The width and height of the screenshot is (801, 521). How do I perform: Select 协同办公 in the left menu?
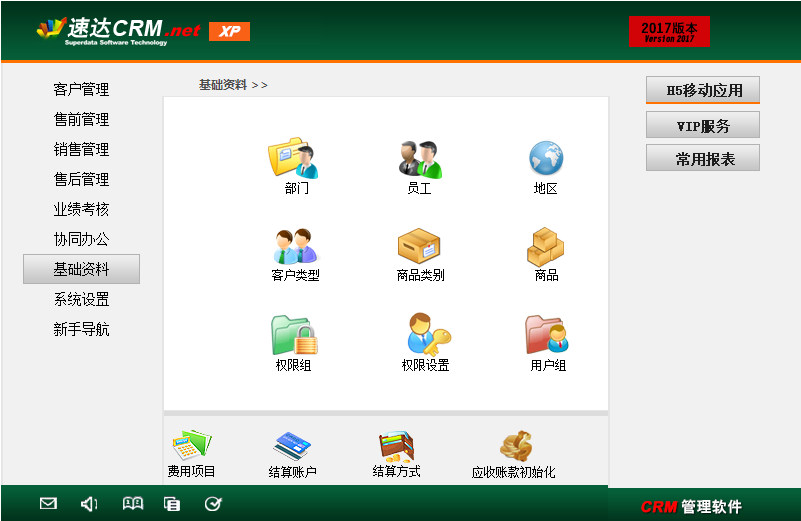[81, 239]
